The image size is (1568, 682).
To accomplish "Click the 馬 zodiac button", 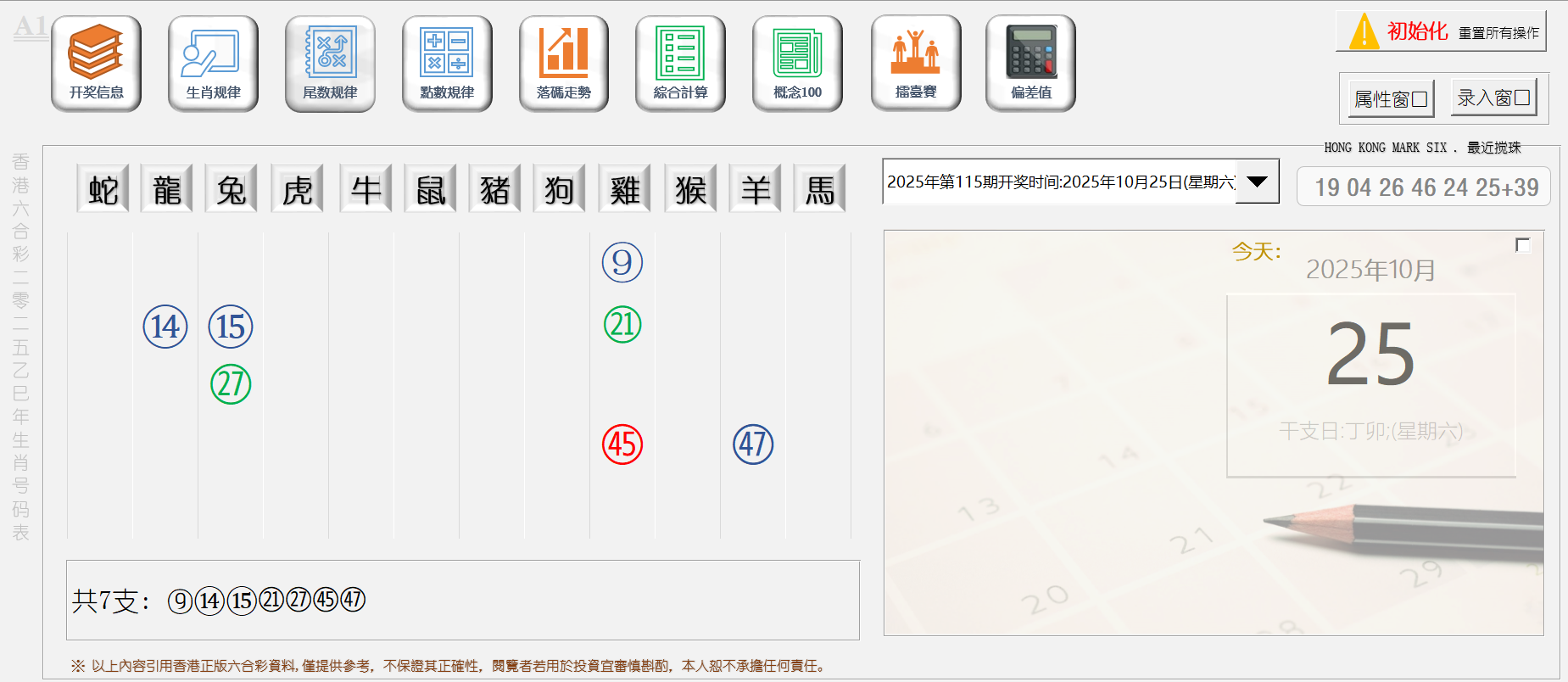I will [820, 189].
